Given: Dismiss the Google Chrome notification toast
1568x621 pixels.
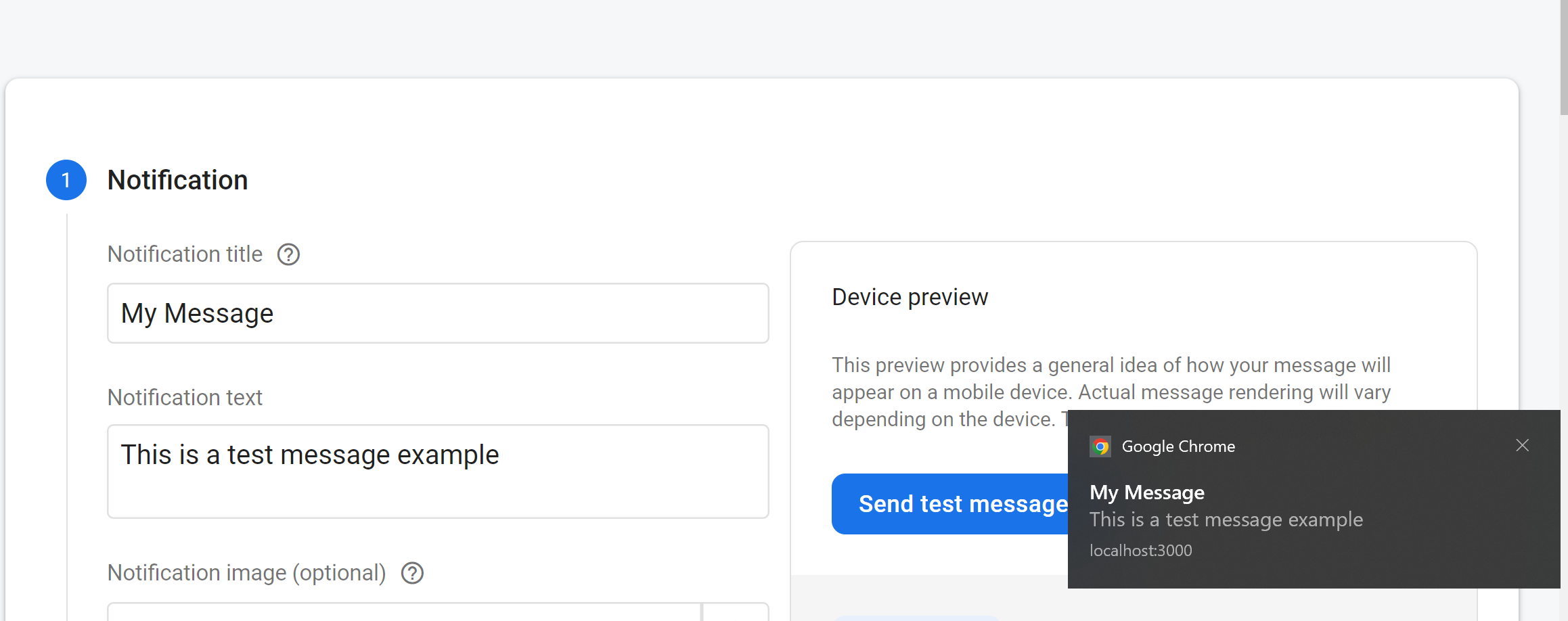Looking at the screenshot, I should point(1522,445).
